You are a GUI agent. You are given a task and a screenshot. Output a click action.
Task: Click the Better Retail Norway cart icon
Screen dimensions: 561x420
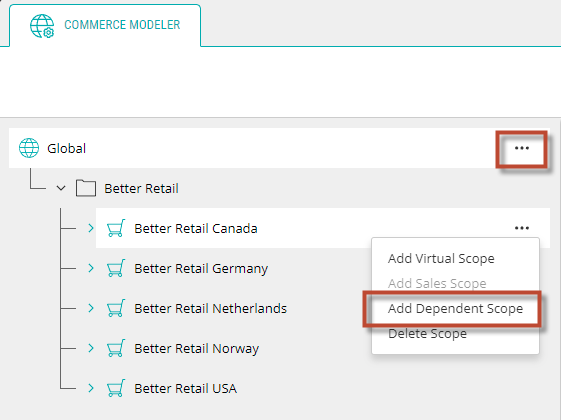pyautogui.click(x=116, y=348)
